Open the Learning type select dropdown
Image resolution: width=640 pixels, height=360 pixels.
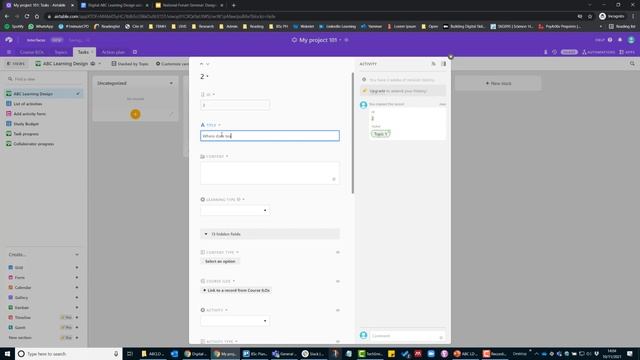coord(235,210)
